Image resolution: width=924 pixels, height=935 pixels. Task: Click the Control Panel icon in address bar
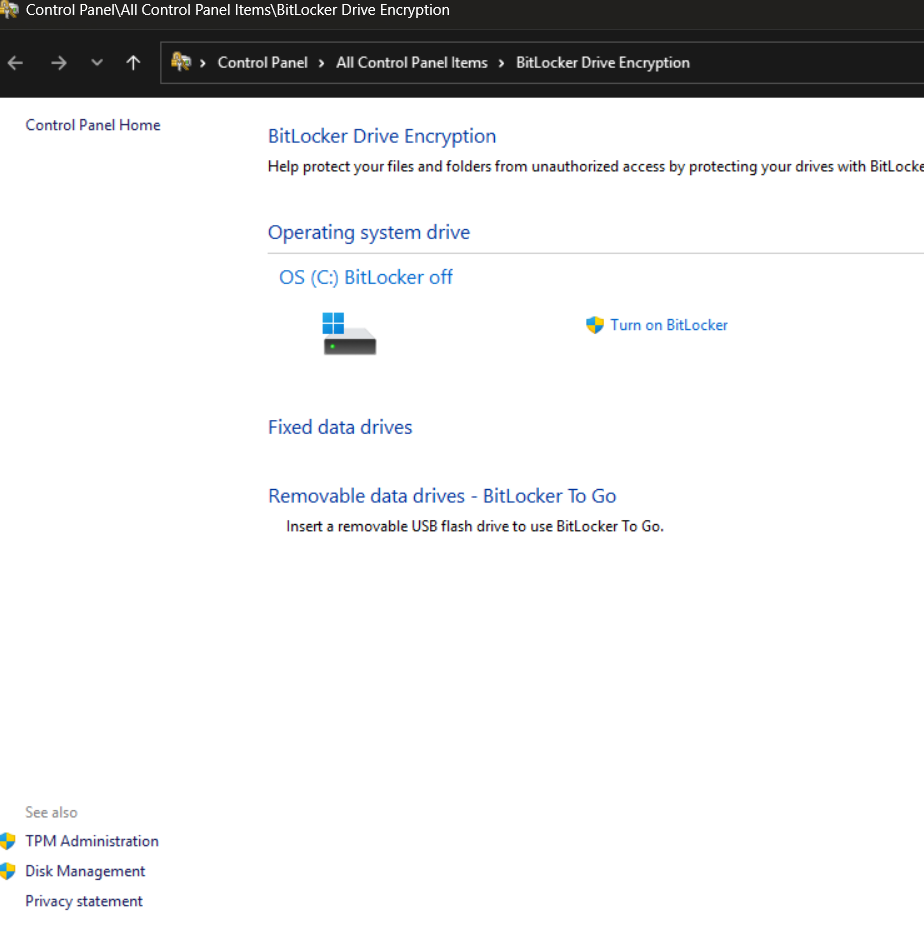click(181, 62)
